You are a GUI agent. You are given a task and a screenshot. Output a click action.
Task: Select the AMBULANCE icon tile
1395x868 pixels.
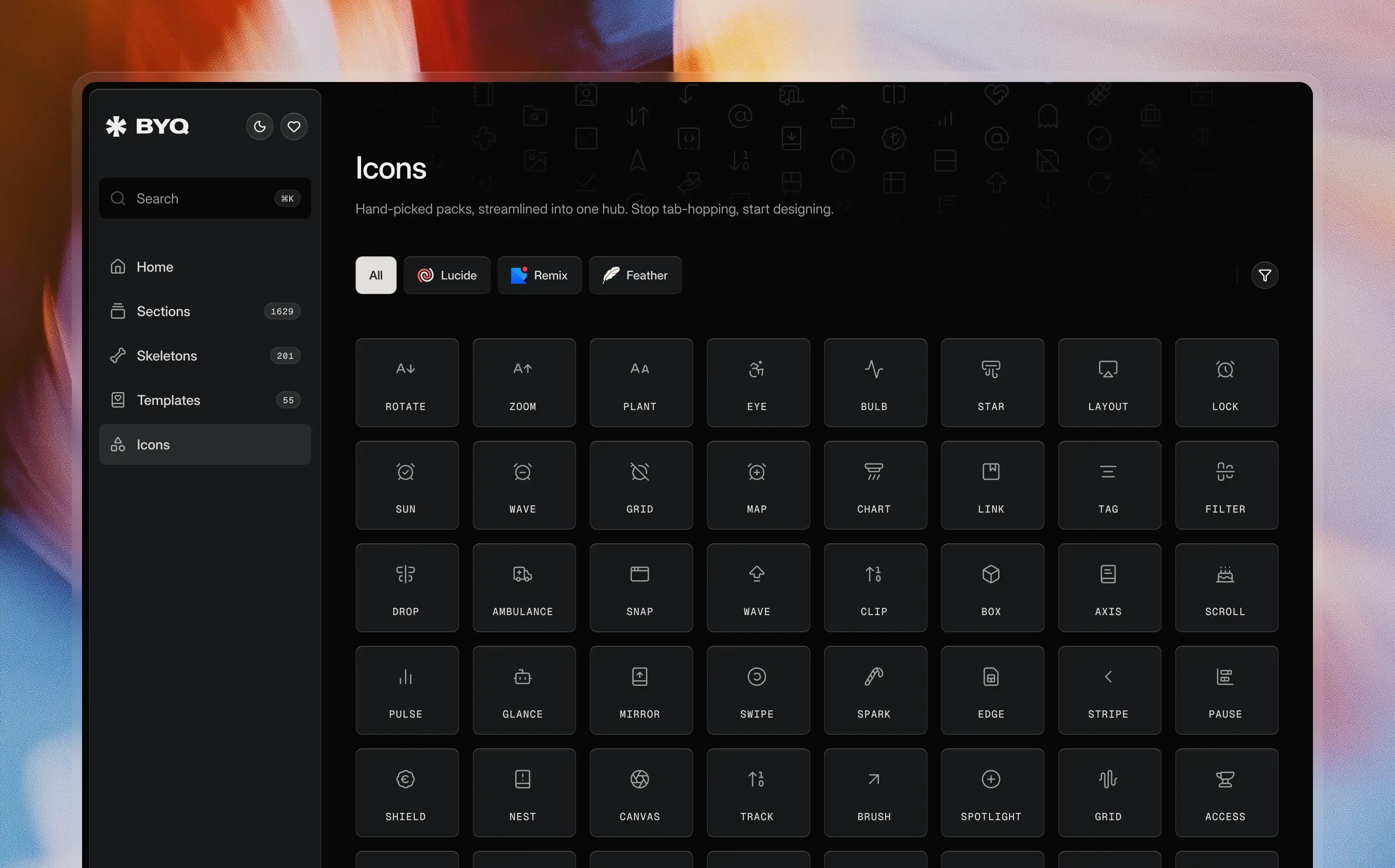coord(523,588)
